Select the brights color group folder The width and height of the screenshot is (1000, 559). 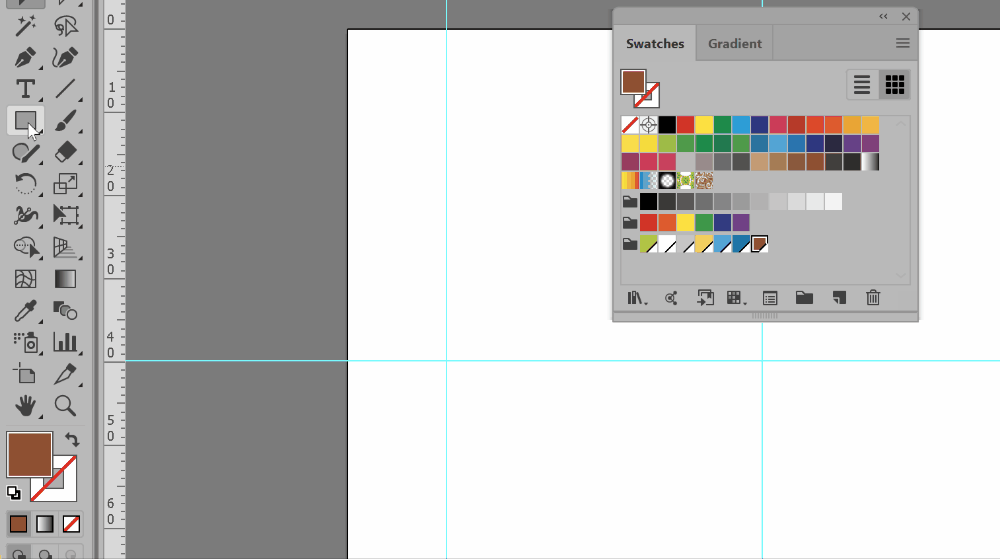click(630, 223)
